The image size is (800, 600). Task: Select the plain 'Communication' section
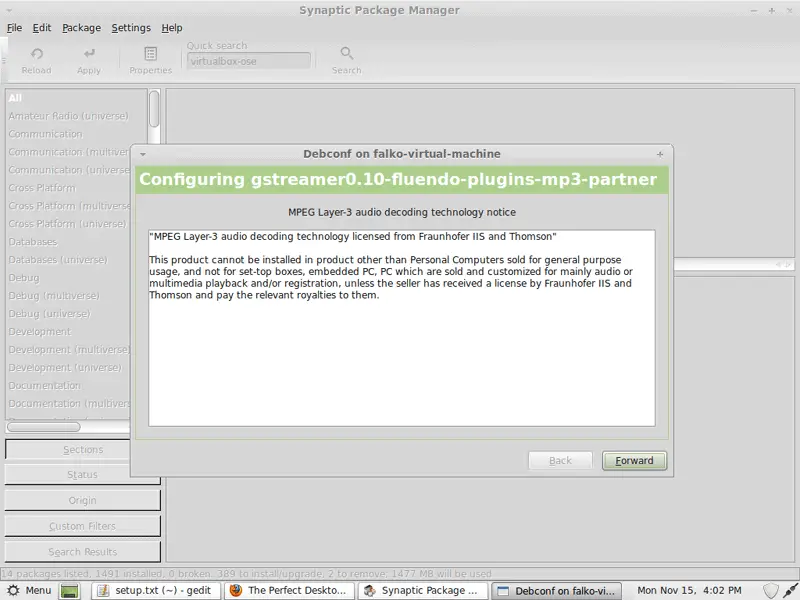(x=77, y=134)
